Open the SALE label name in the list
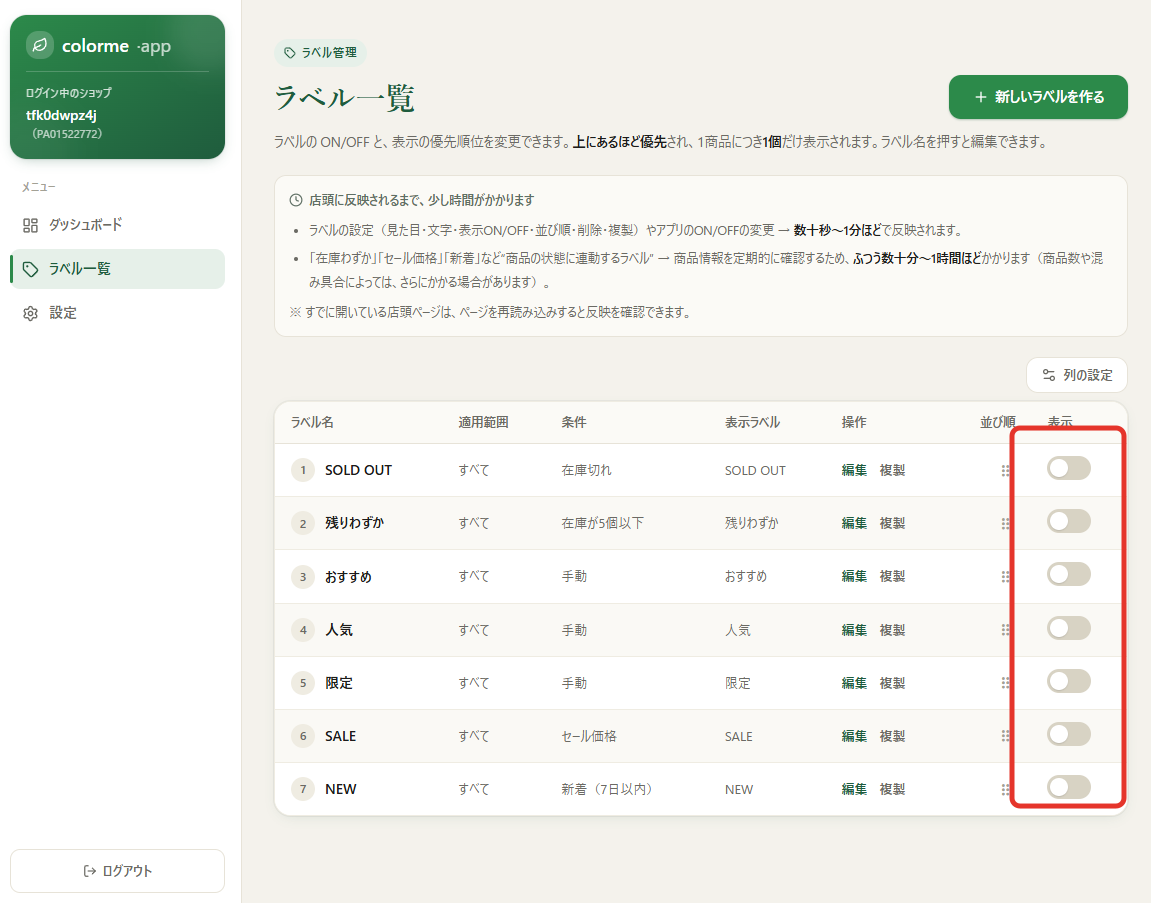1151x903 pixels. (x=341, y=736)
